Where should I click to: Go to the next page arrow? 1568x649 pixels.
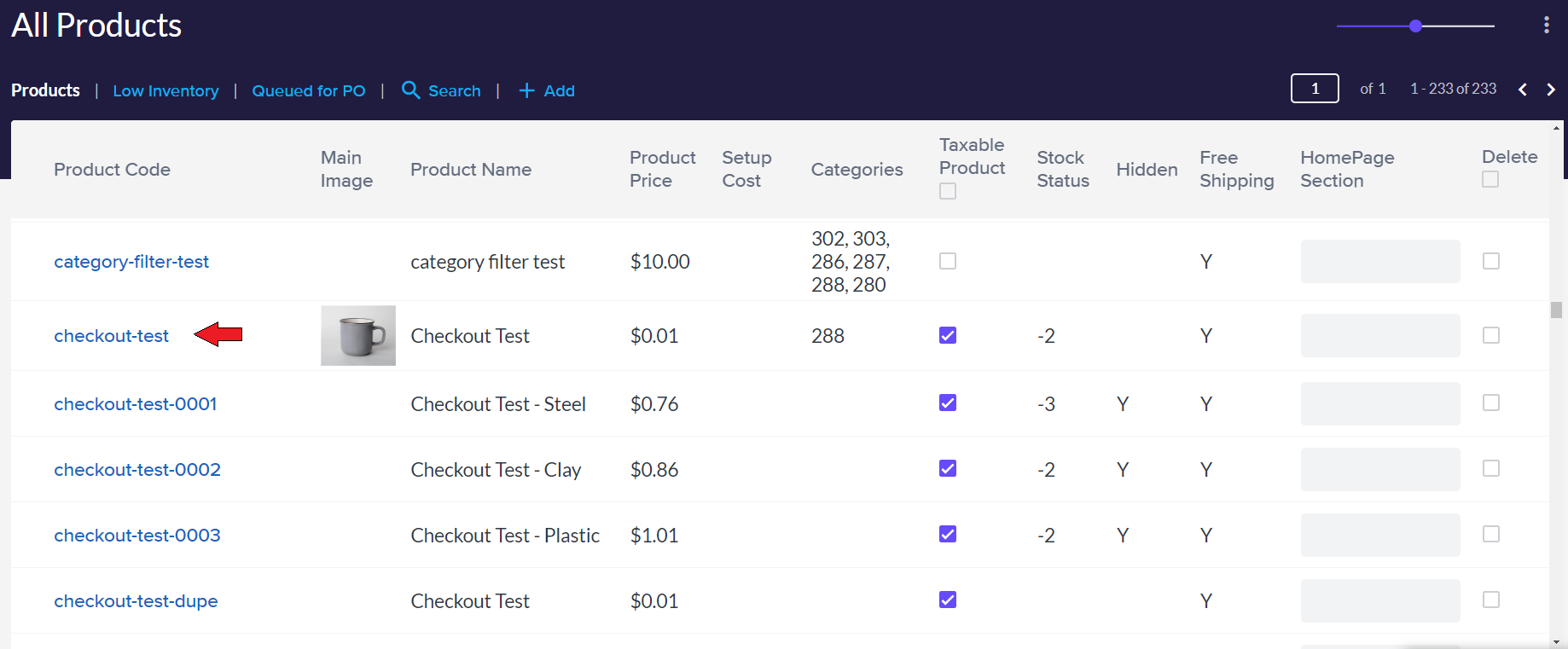point(1551,90)
